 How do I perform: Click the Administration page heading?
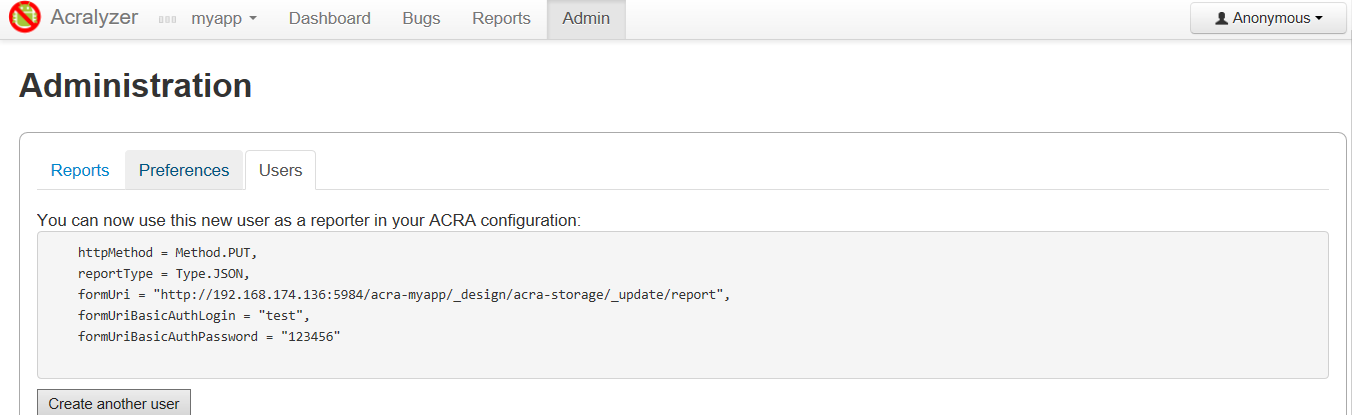136,85
